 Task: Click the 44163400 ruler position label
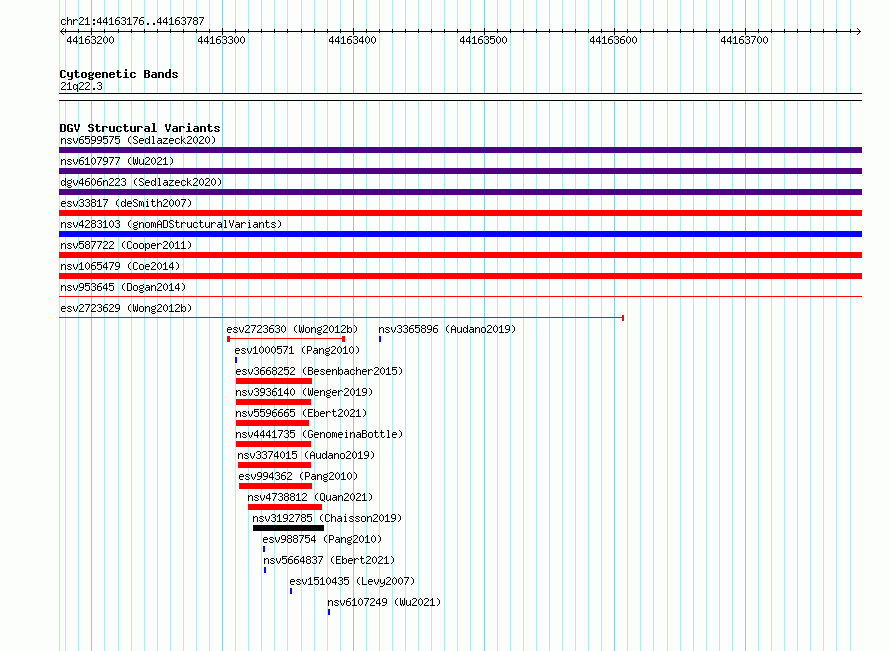click(352, 40)
